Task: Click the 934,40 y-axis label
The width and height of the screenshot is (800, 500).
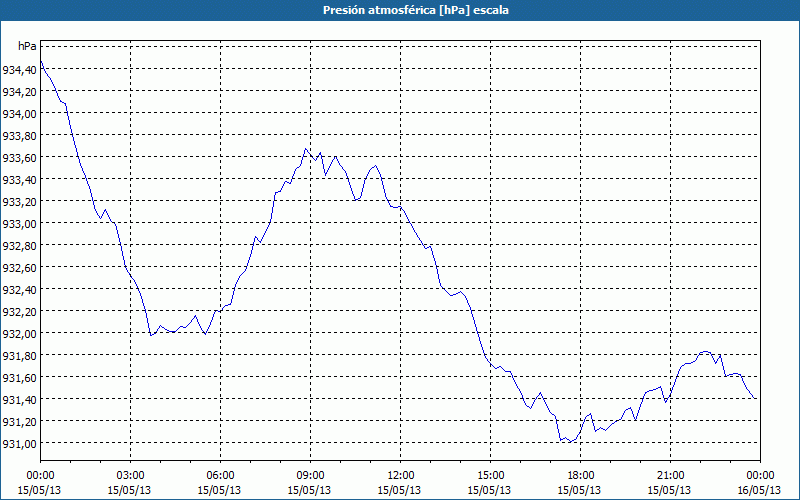Action: (x=20, y=69)
